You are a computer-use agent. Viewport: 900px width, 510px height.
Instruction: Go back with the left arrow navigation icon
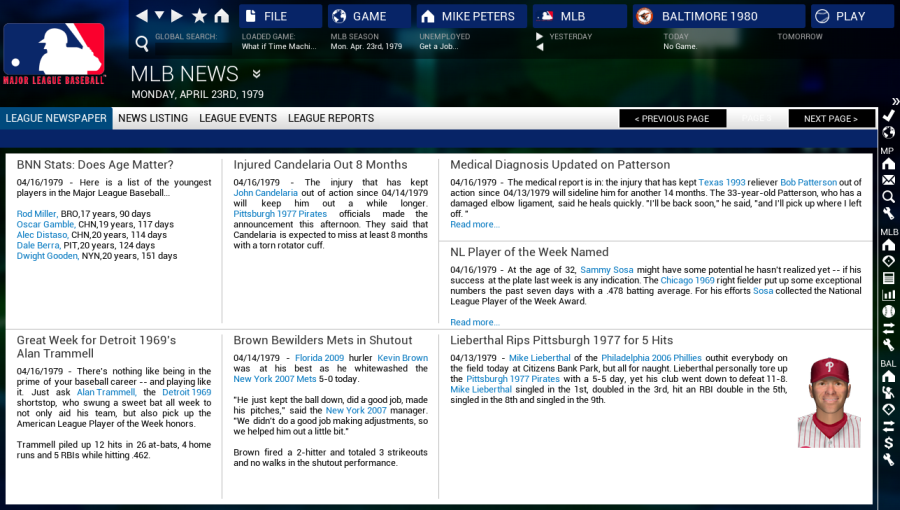point(141,15)
